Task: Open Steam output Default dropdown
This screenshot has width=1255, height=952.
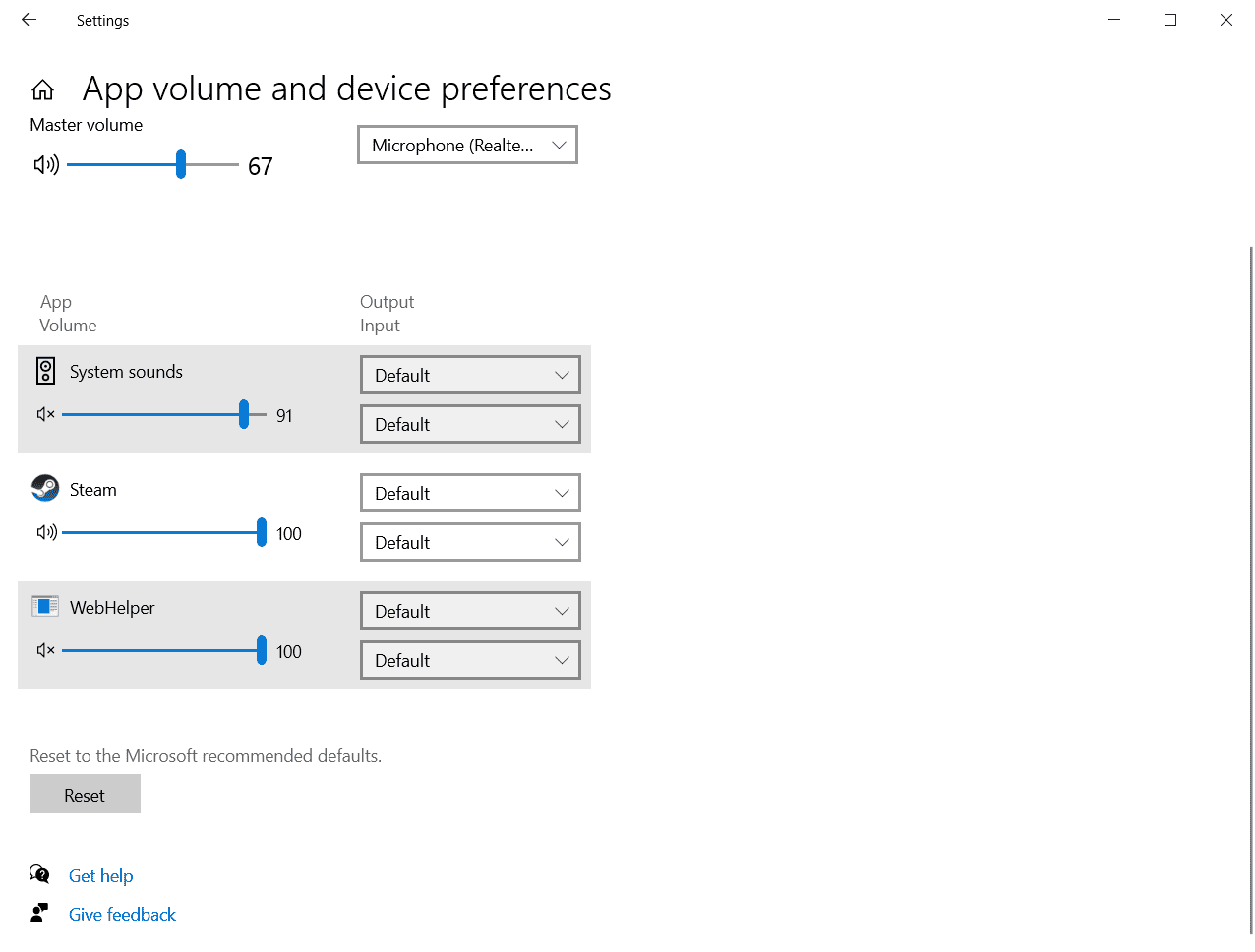Action: point(470,493)
